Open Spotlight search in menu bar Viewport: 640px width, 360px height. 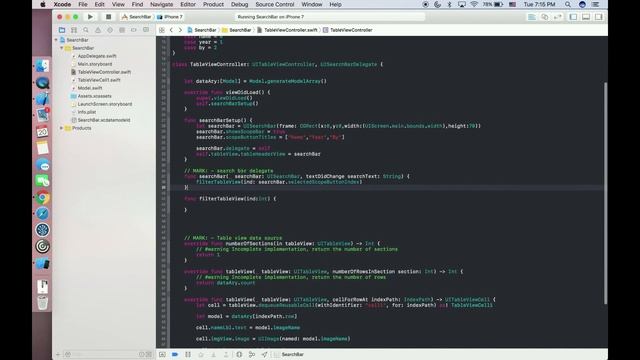click(568, 4)
